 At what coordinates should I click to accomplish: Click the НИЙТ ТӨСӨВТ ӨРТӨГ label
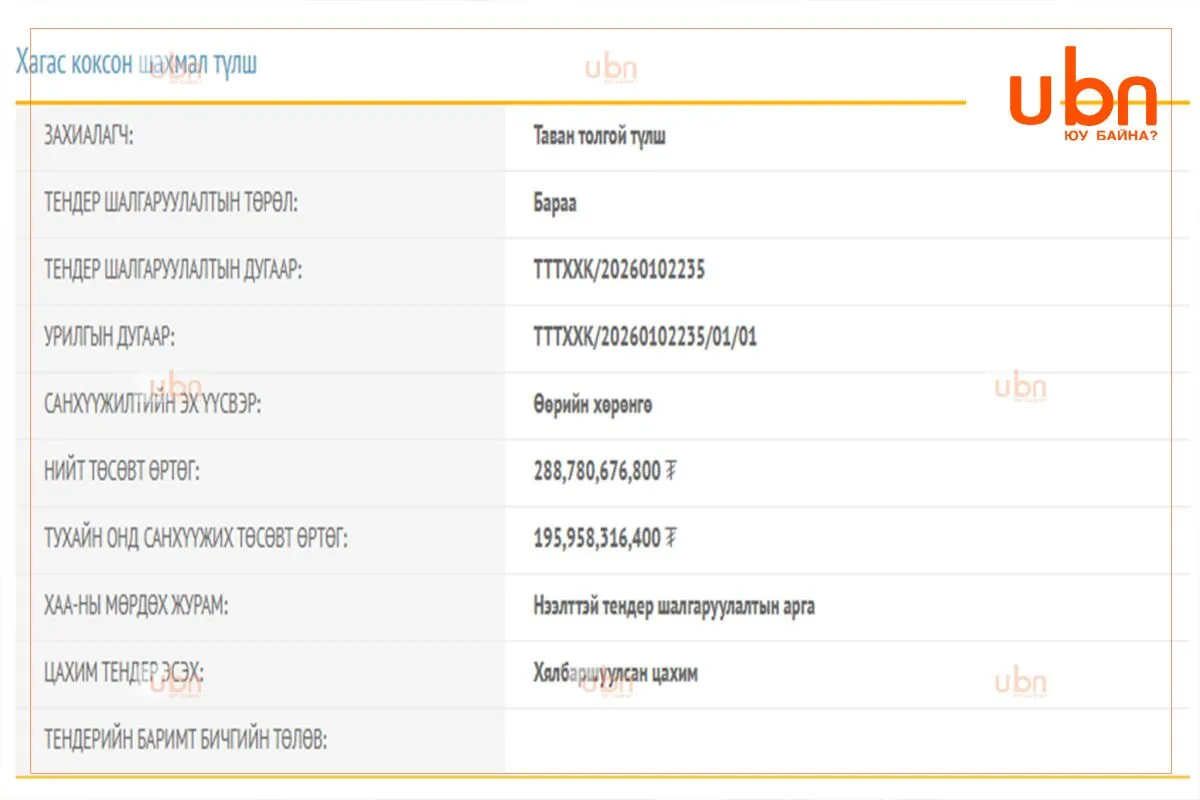pyautogui.click(x=122, y=473)
